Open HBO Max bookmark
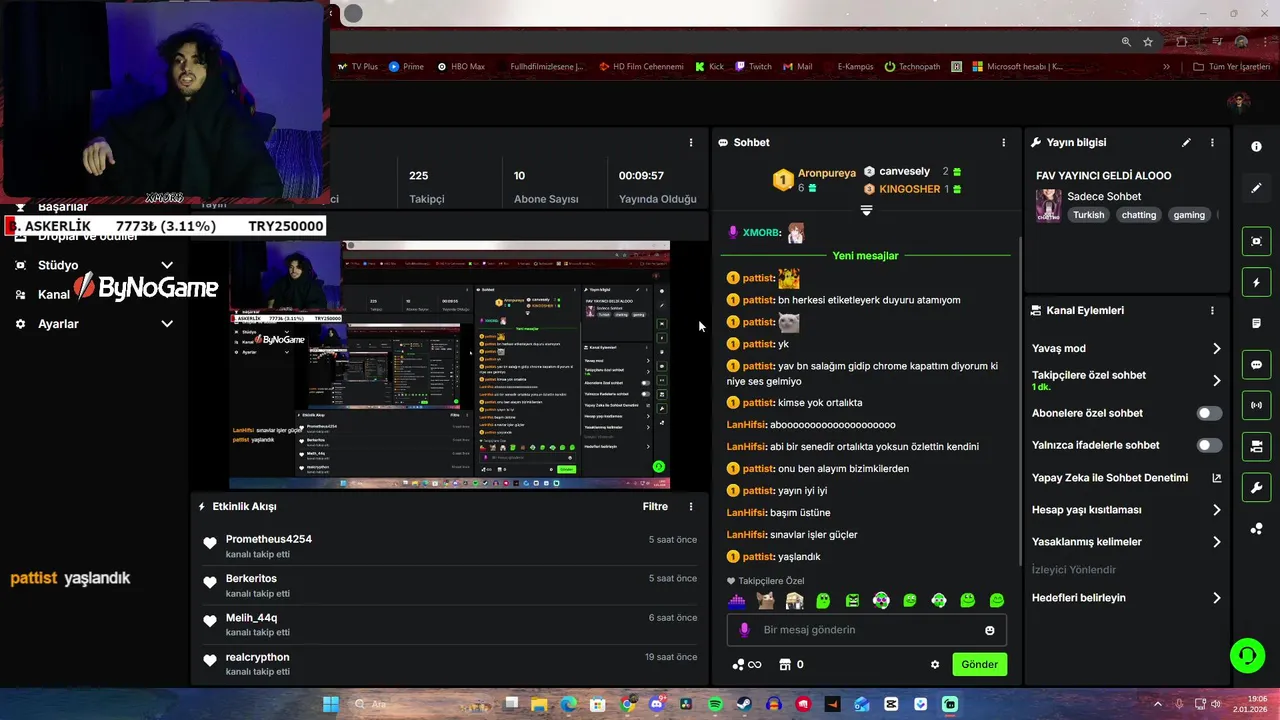Viewport: 1280px width, 720px height. (x=461, y=67)
